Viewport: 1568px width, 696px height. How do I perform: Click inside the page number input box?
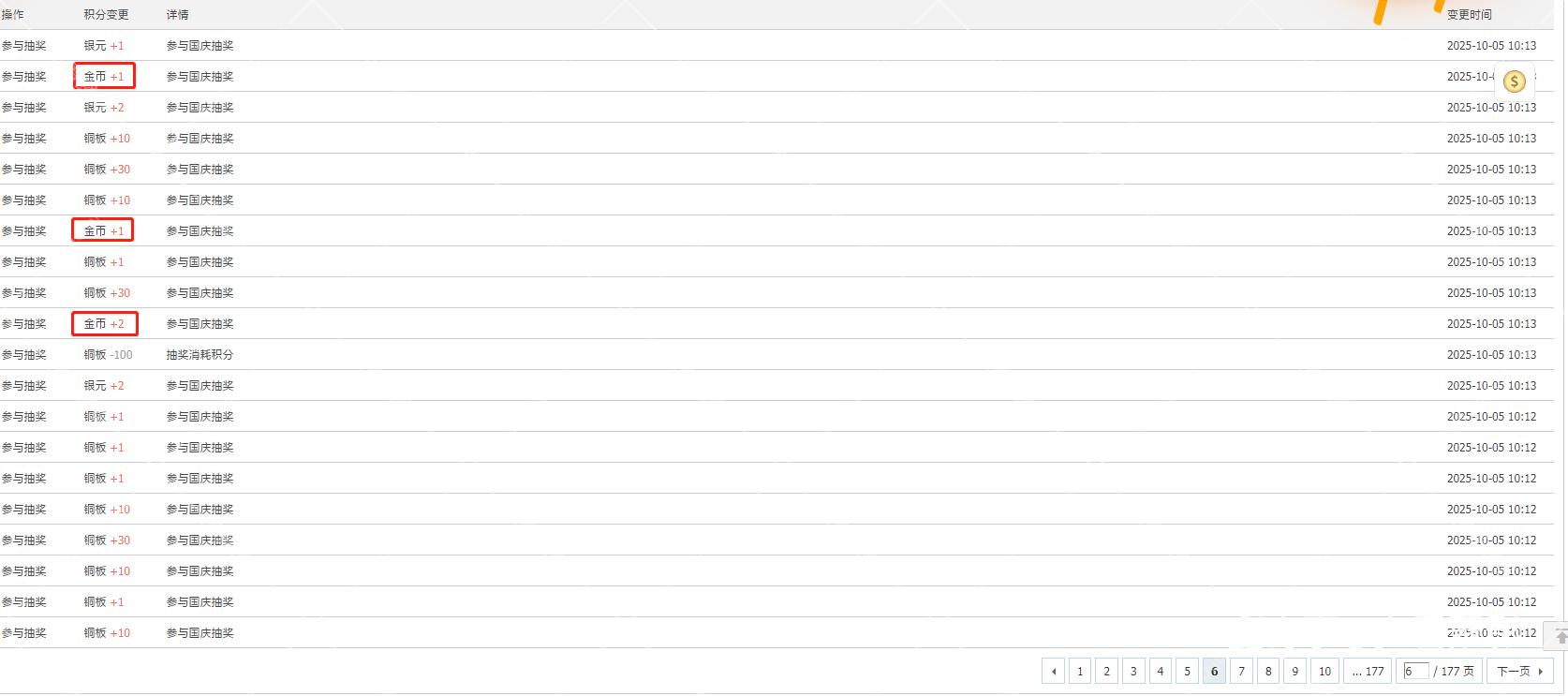pyautogui.click(x=1416, y=671)
